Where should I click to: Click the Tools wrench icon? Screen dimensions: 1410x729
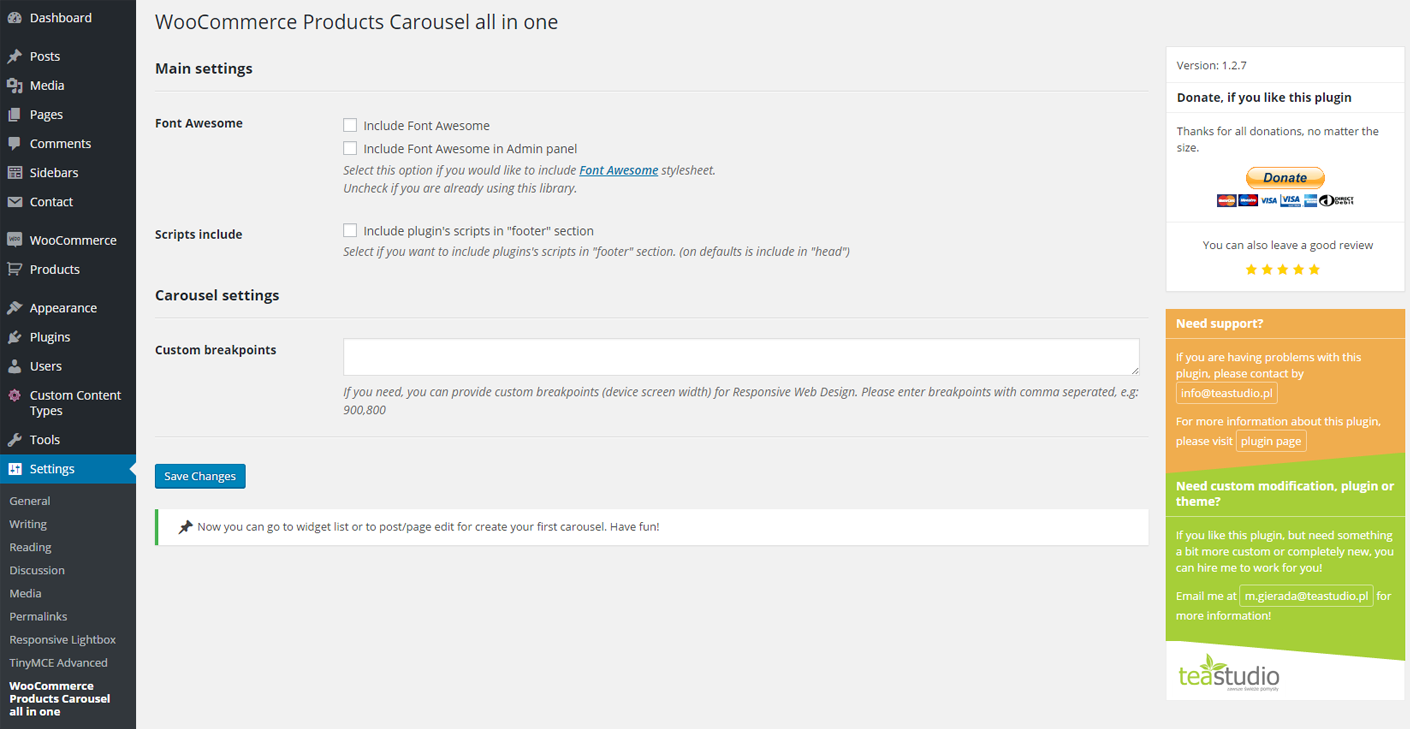15,440
